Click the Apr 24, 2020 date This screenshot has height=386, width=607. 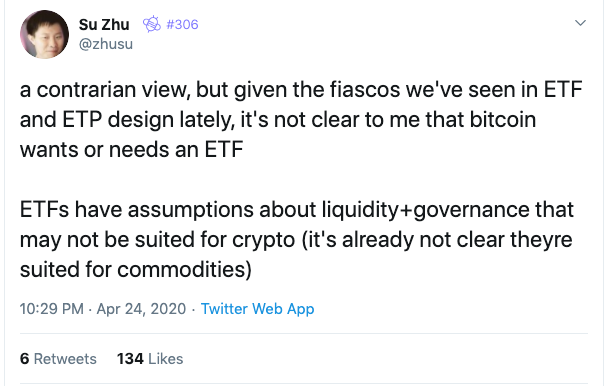tap(141, 309)
